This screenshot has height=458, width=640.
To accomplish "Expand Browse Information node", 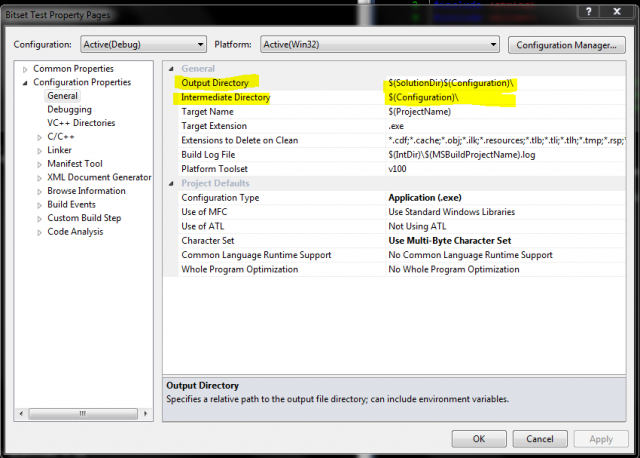I will (x=39, y=191).
